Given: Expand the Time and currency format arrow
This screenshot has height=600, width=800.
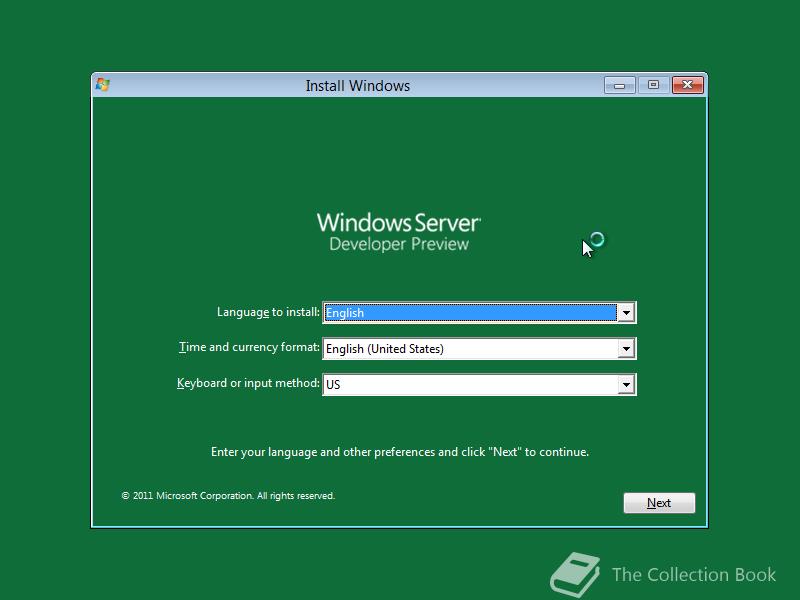Looking at the screenshot, I should 626,349.
